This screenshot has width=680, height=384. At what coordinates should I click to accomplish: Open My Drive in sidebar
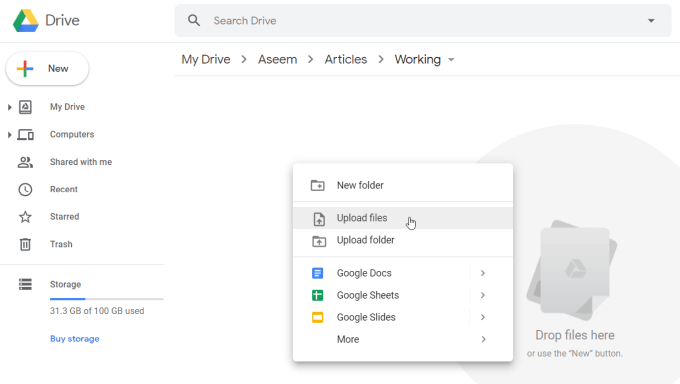click(67, 107)
